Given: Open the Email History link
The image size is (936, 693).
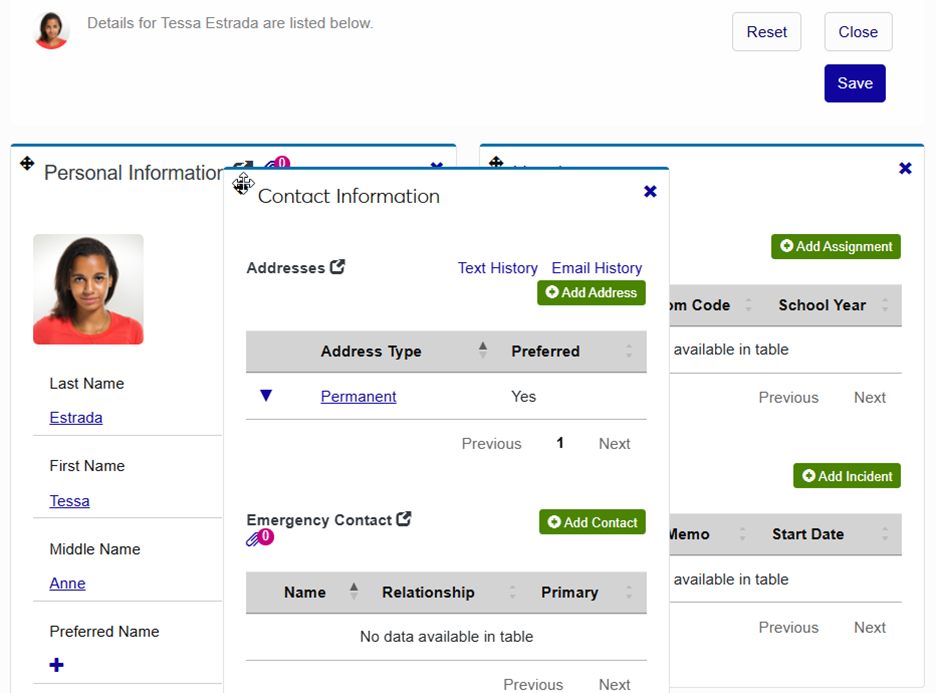Looking at the screenshot, I should (596, 268).
